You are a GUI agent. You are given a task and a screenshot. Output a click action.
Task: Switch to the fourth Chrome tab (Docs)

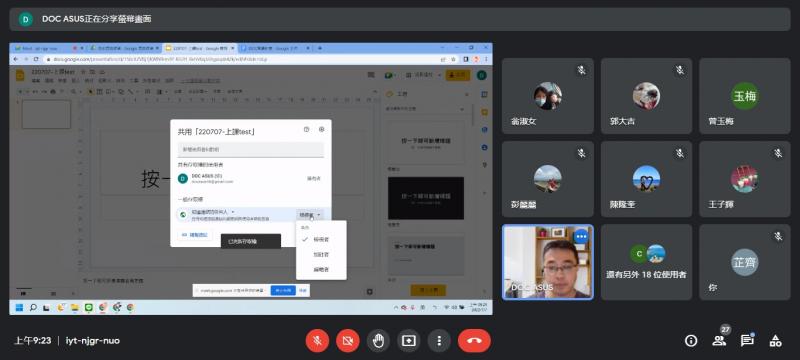point(276,48)
